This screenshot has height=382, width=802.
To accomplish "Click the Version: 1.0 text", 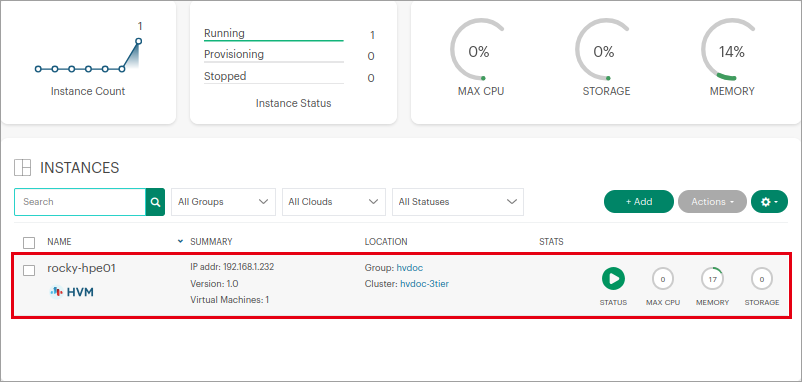I will 214,284.
